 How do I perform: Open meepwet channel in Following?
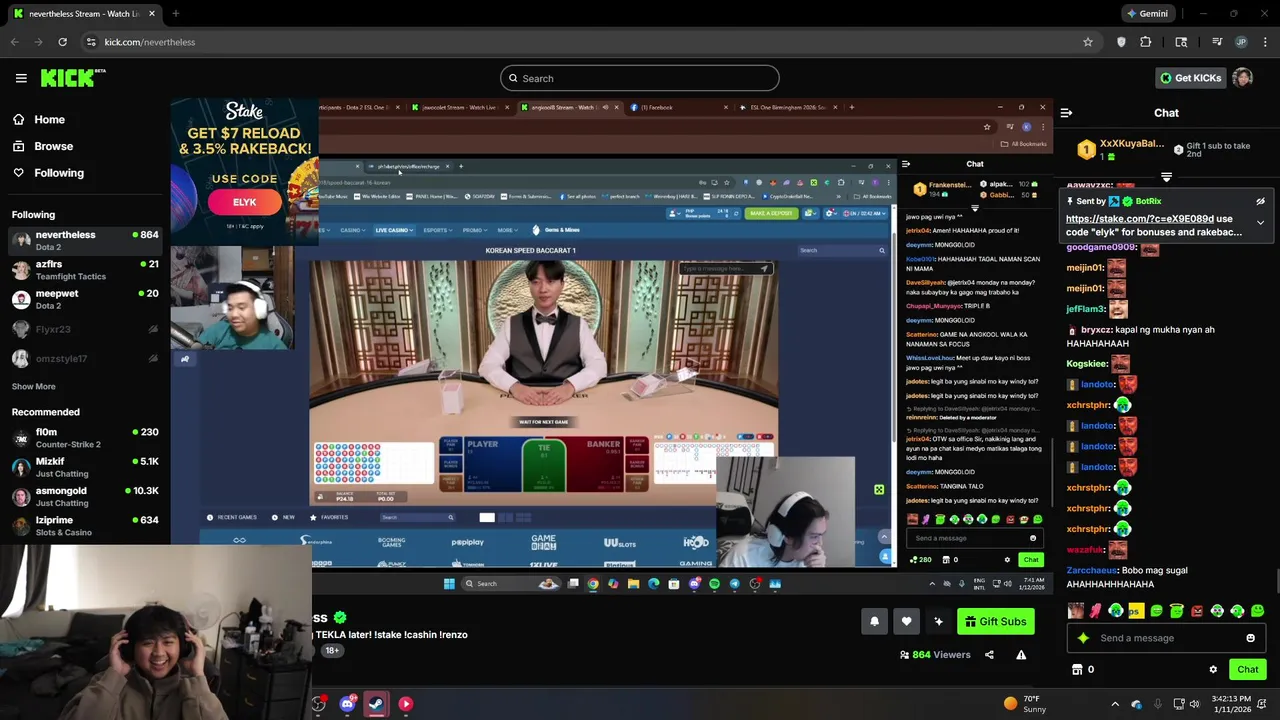[x=85, y=299]
